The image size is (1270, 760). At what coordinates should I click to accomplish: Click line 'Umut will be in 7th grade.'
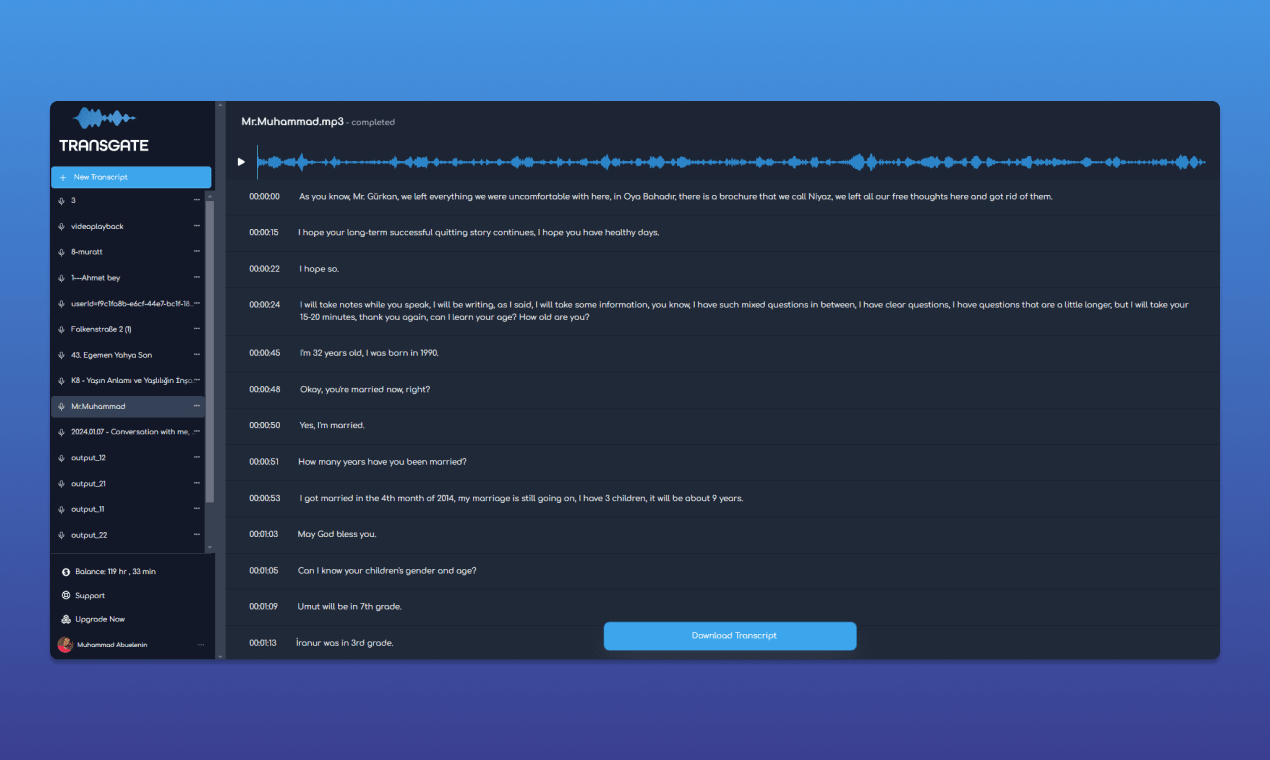[350, 607]
